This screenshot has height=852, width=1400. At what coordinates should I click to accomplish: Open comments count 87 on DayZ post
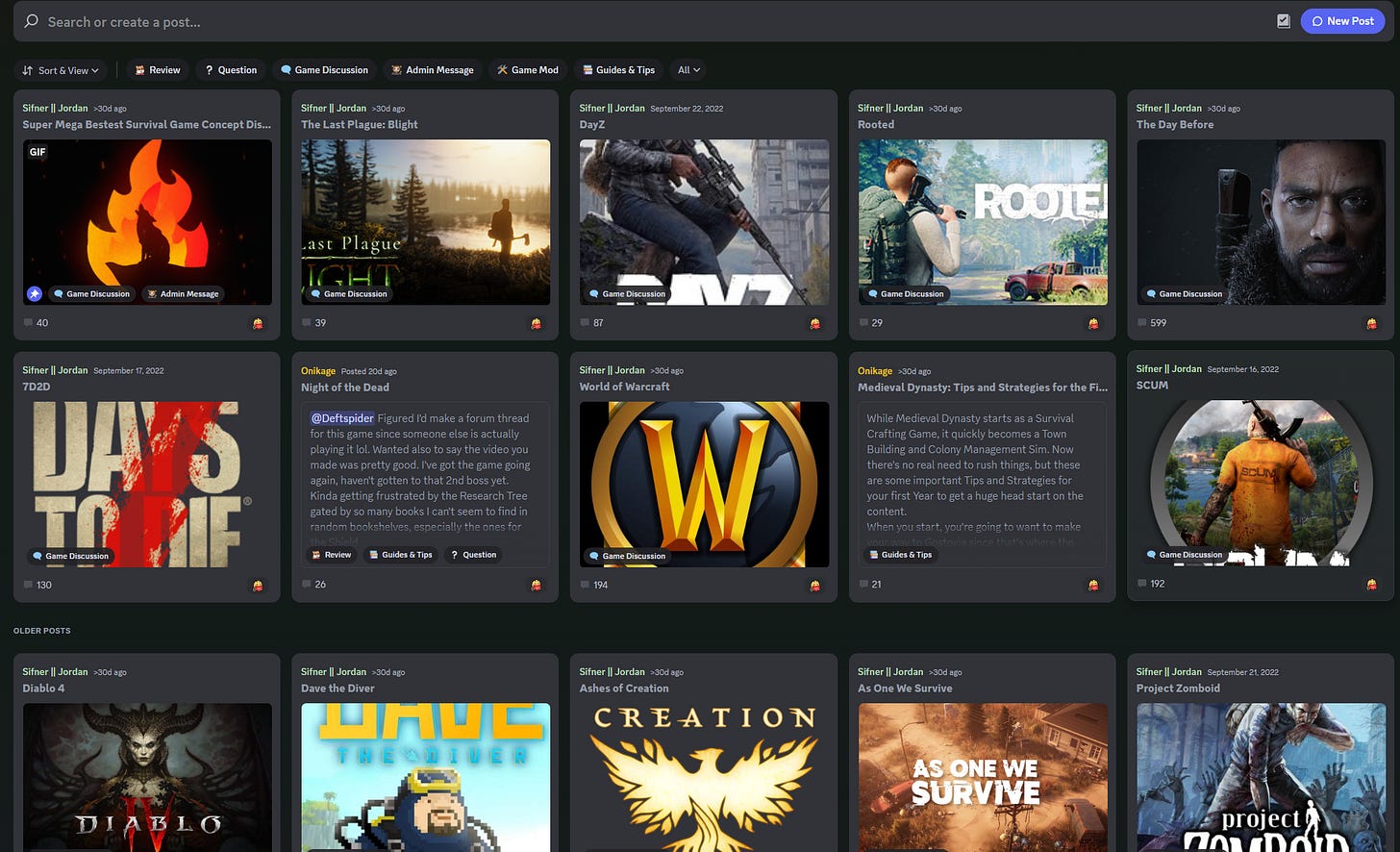tap(592, 323)
